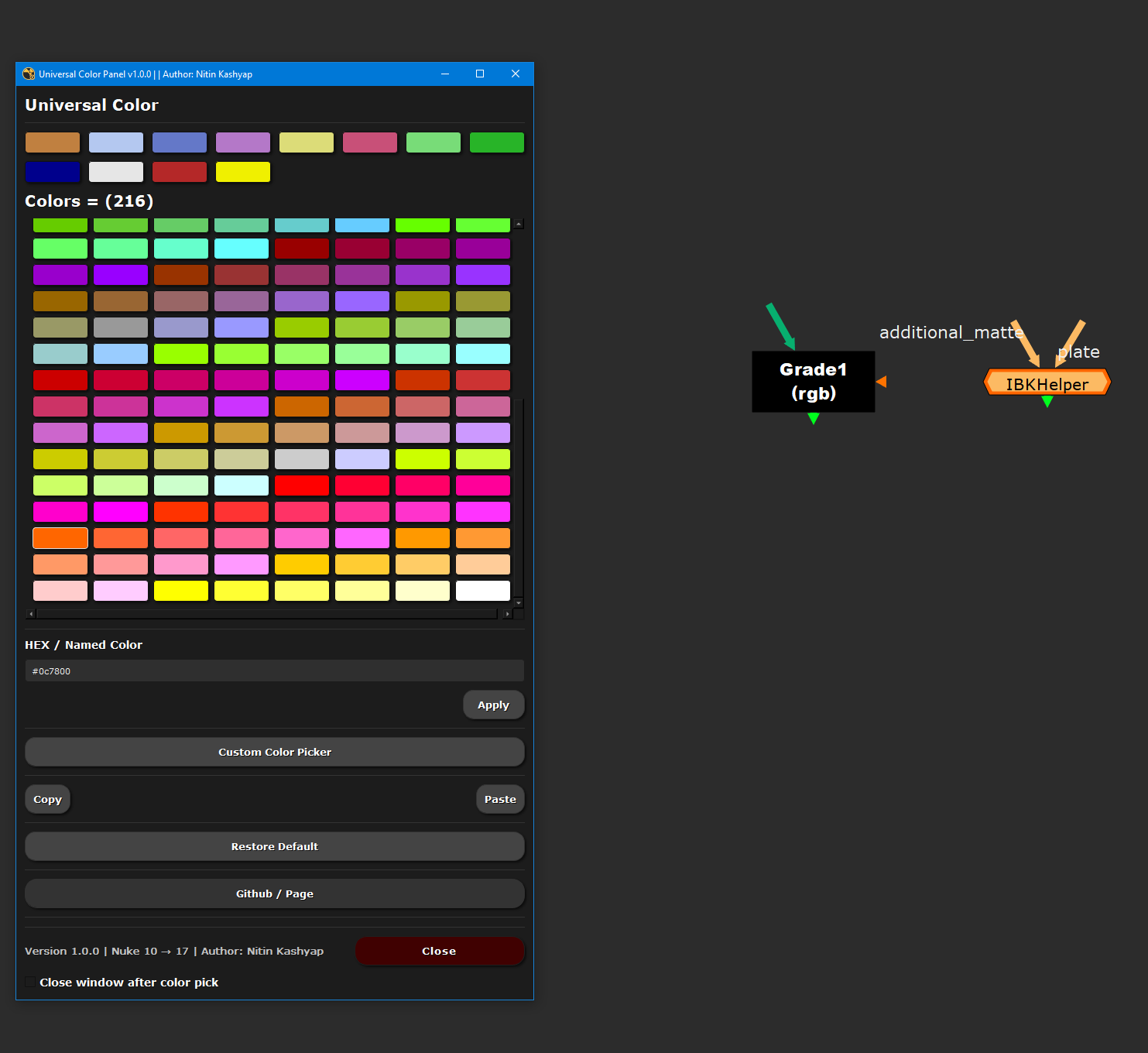Click the green output arrow below Grade1
This screenshot has height=1053, width=1148.
[814, 419]
